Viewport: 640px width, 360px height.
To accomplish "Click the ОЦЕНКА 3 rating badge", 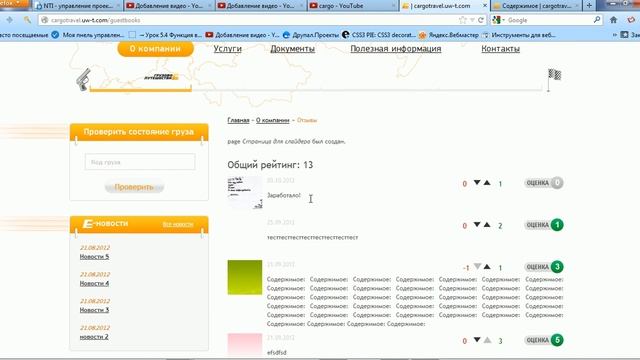I will (x=544, y=267).
